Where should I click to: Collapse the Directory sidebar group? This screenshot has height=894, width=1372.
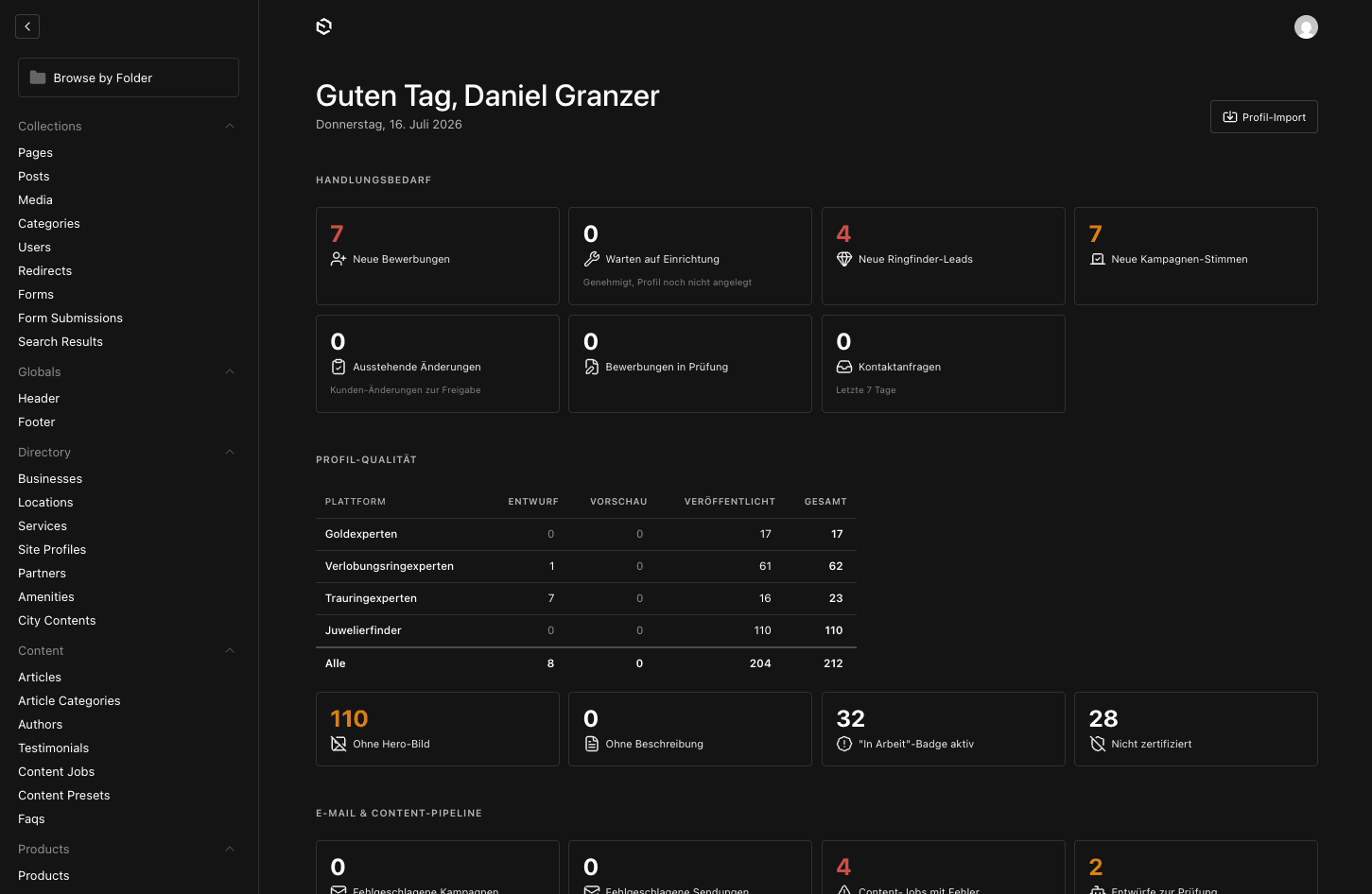230,452
